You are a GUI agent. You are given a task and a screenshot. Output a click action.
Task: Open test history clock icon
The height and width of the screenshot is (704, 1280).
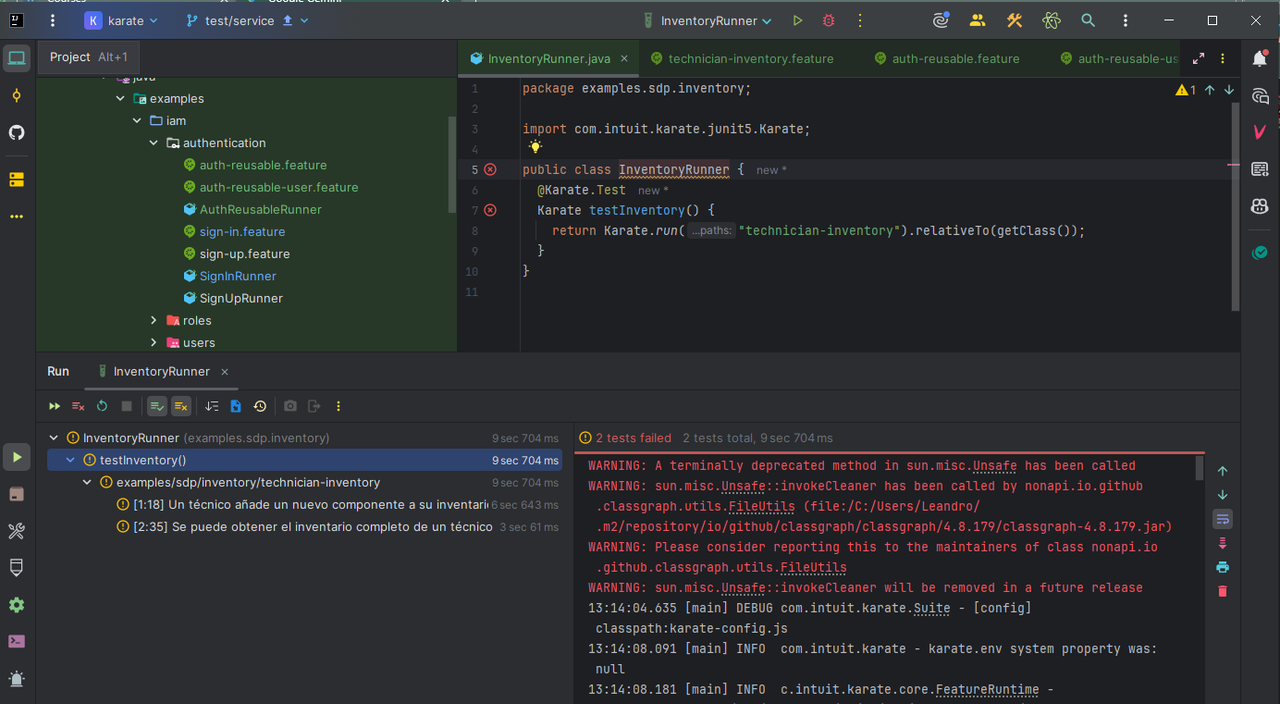[x=260, y=406]
